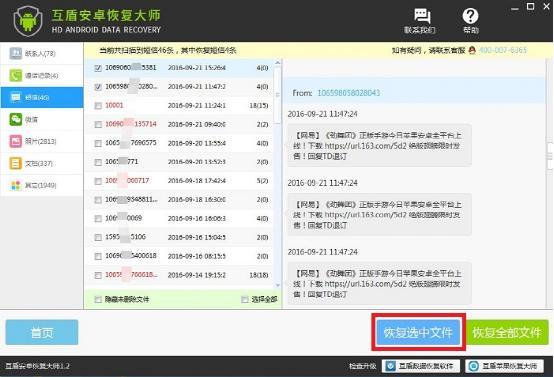Click the message list scroll down arrow
The width and height of the screenshot is (554, 377).
[277, 285]
